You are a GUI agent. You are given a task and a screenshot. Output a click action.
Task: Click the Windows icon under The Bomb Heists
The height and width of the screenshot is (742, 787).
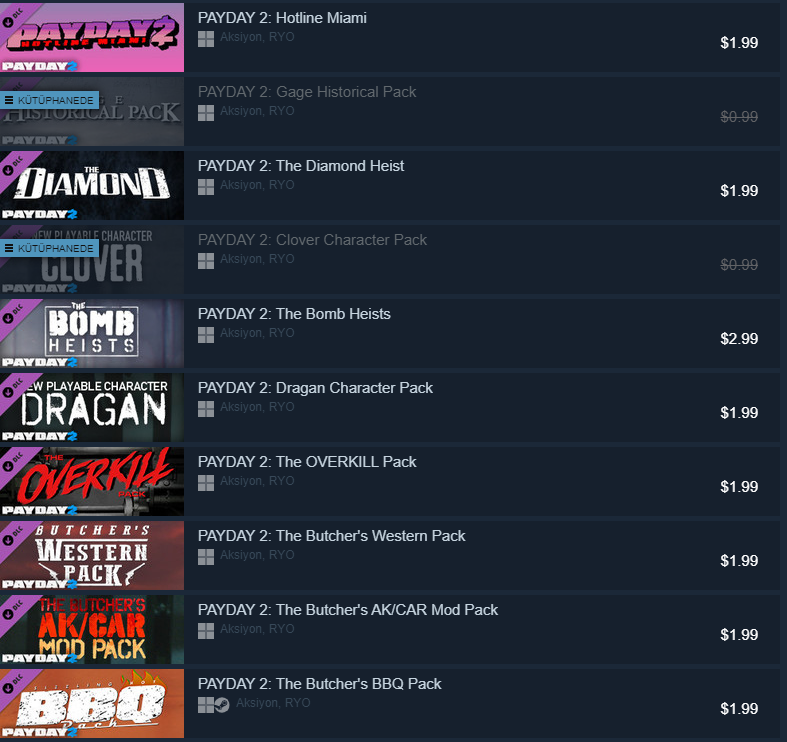pyautogui.click(x=206, y=335)
